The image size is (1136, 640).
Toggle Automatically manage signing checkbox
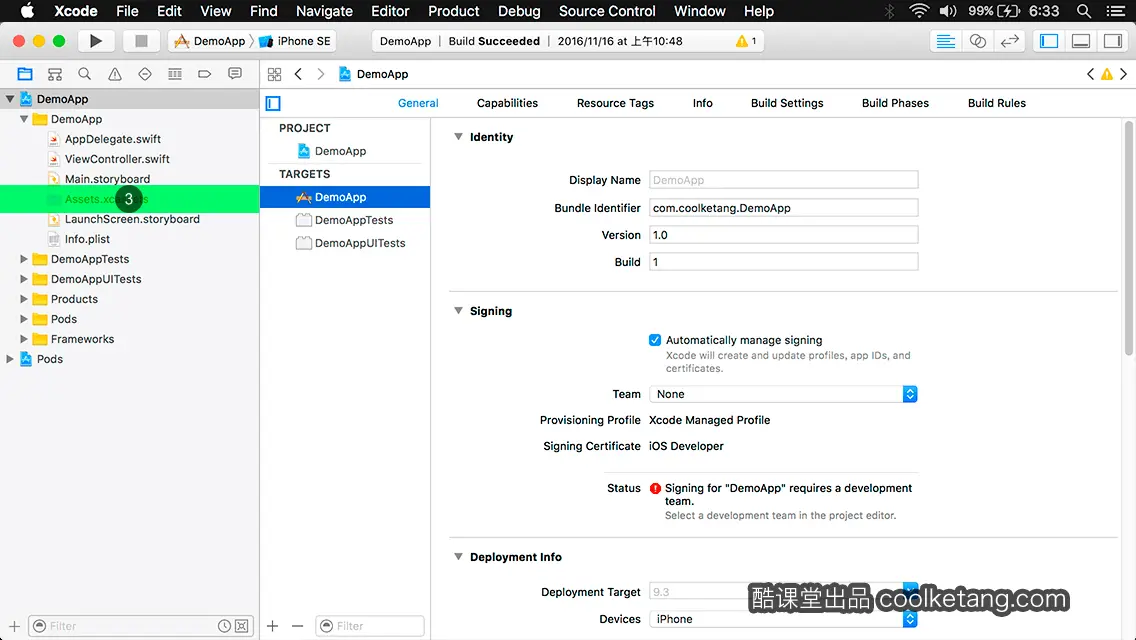[655, 340]
